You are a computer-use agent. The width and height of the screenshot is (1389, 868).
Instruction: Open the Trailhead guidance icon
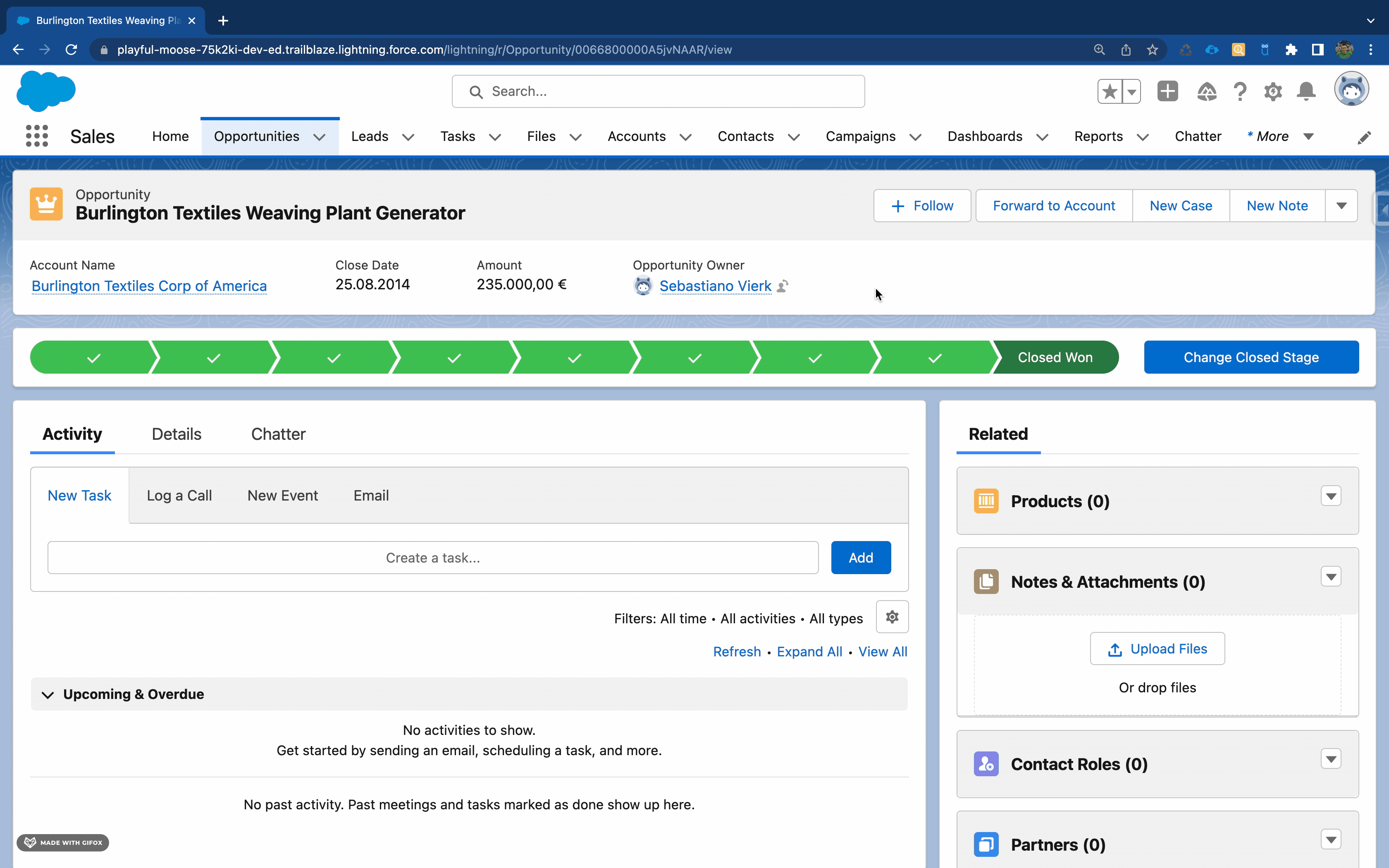pyautogui.click(x=1206, y=91)
